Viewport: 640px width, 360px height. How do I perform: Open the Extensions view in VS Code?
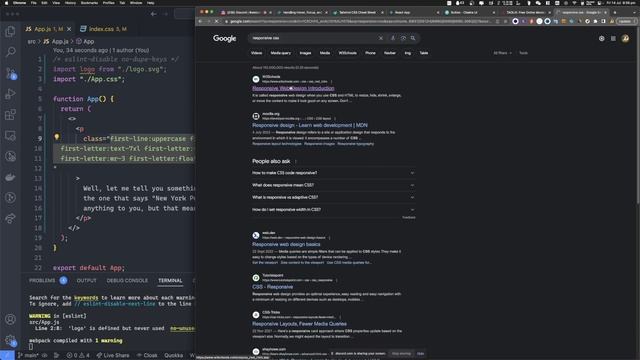pyautogui.click(x=11, y=115)
